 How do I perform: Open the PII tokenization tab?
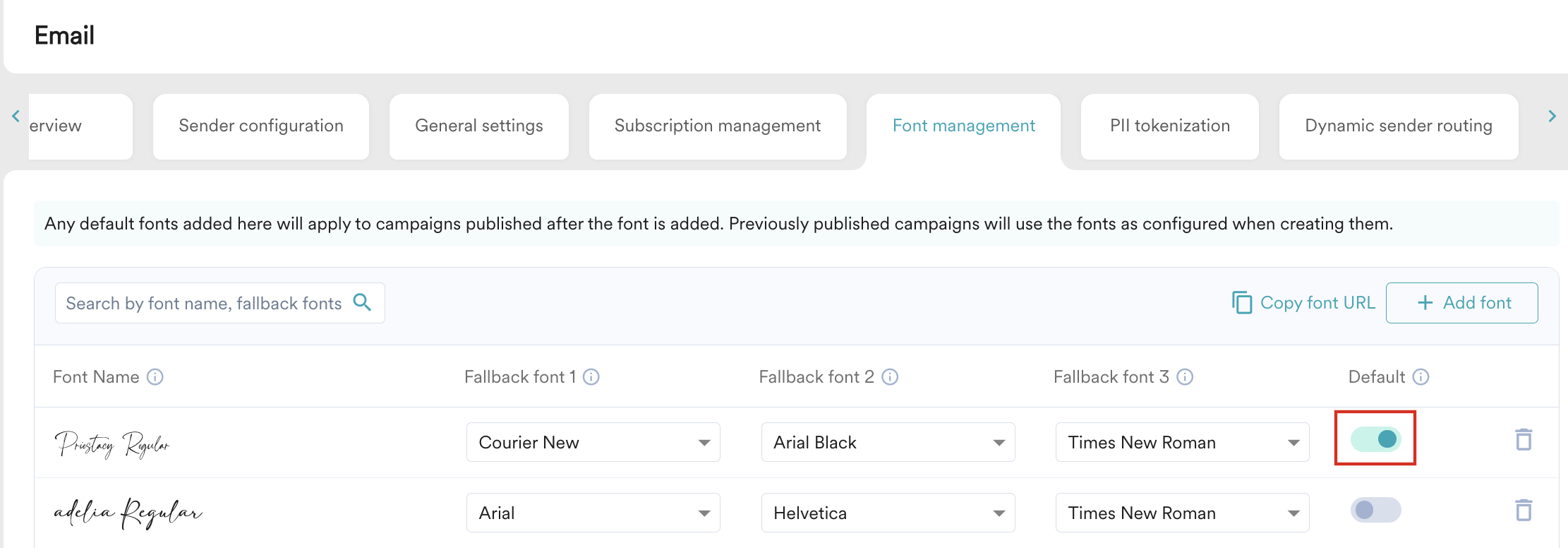(x=1169, y=126)
